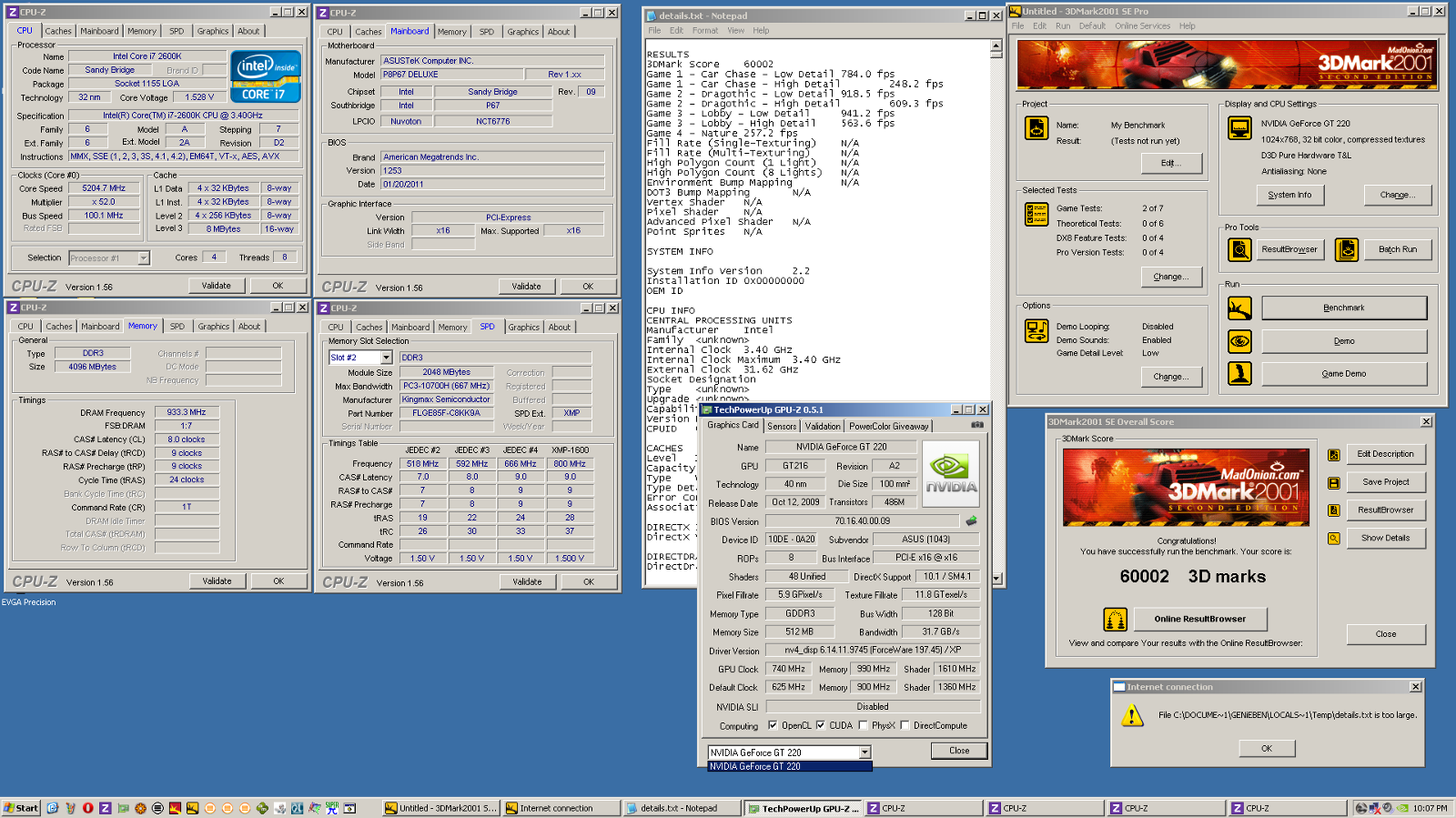Click the purple CPU-Z icon in quick launch
The image size is (1456, 818).
105,808
